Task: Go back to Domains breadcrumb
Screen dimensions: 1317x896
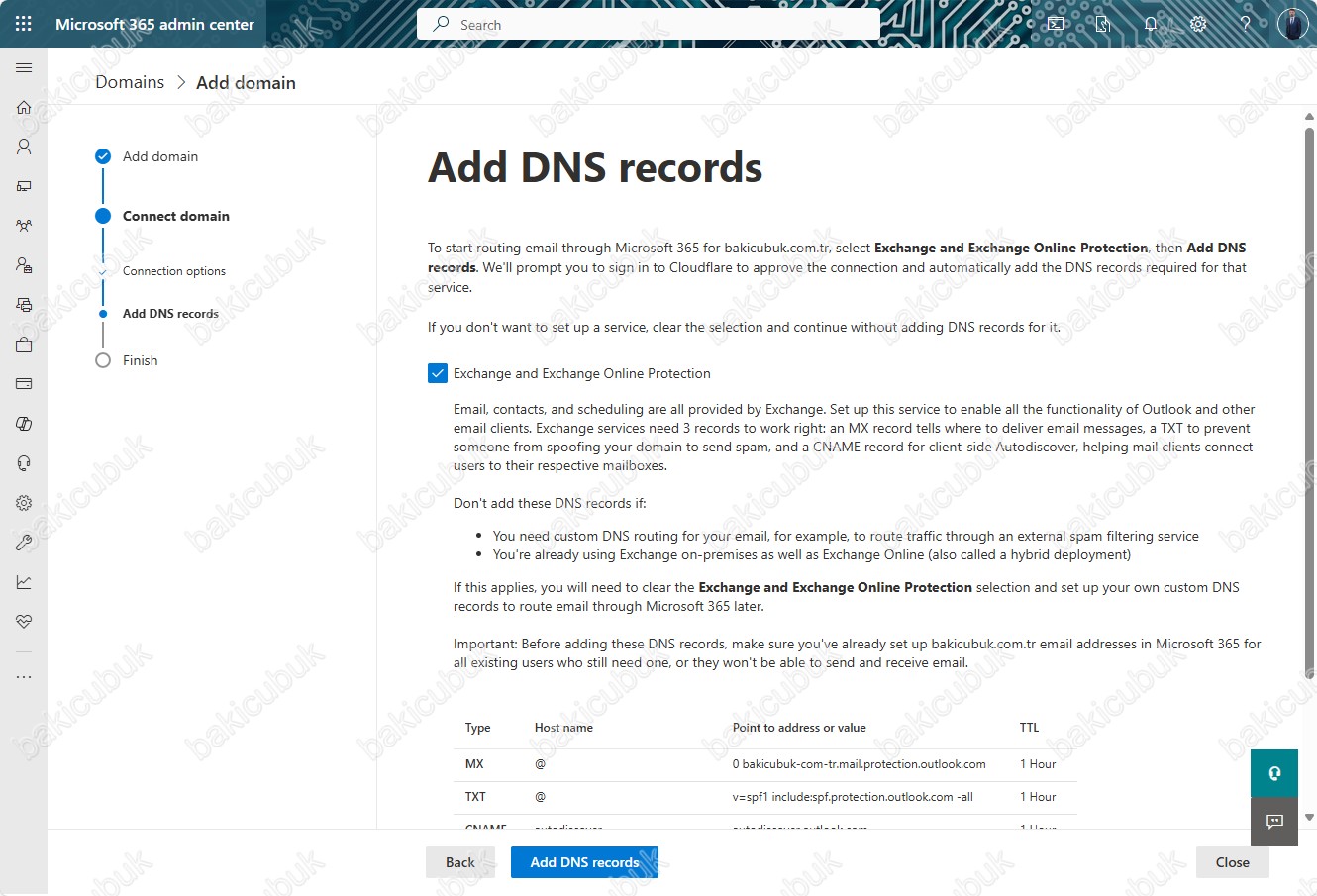Action: (x=130, y=82)
